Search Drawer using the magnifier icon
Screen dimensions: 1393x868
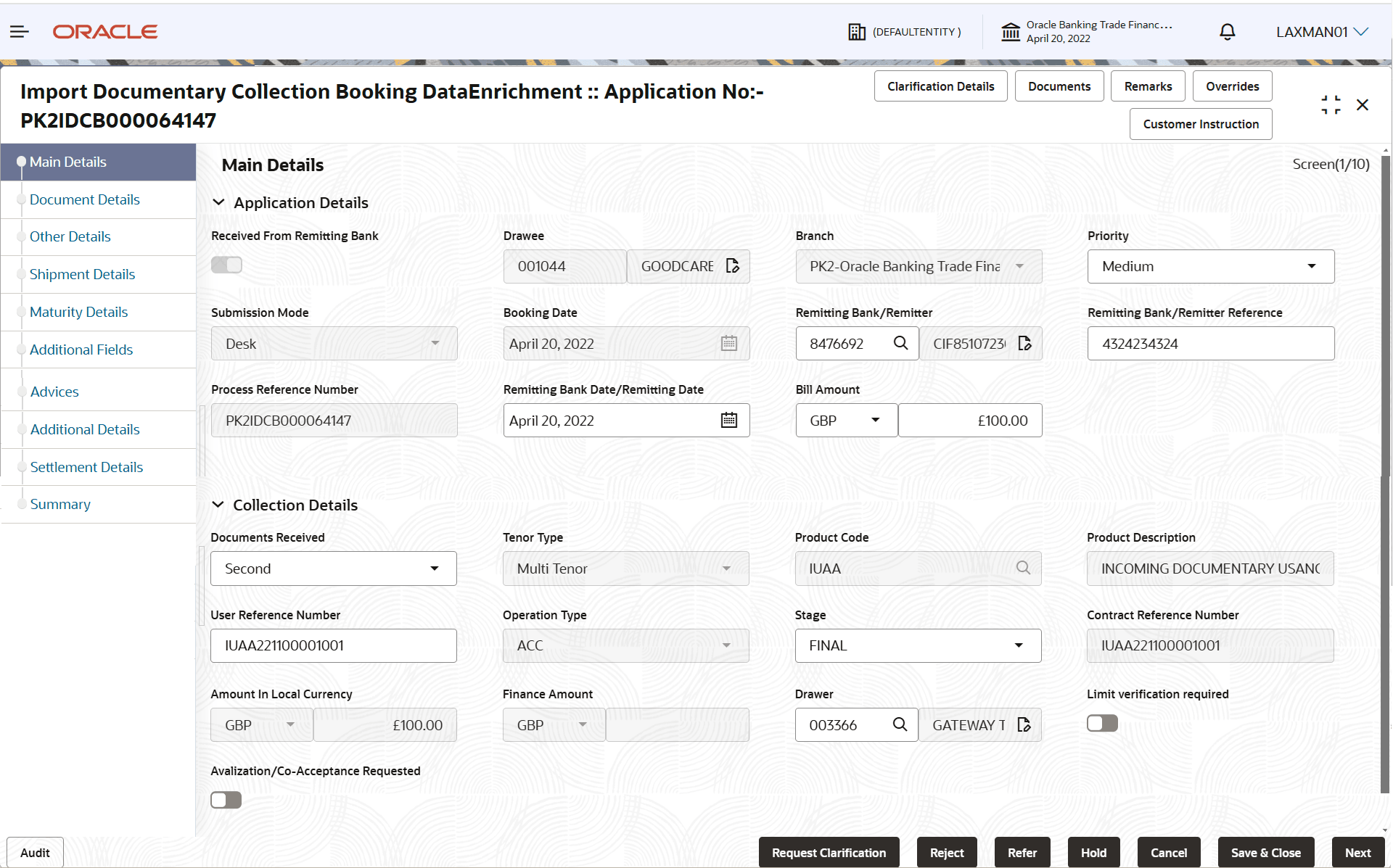[x=900, y=724]
